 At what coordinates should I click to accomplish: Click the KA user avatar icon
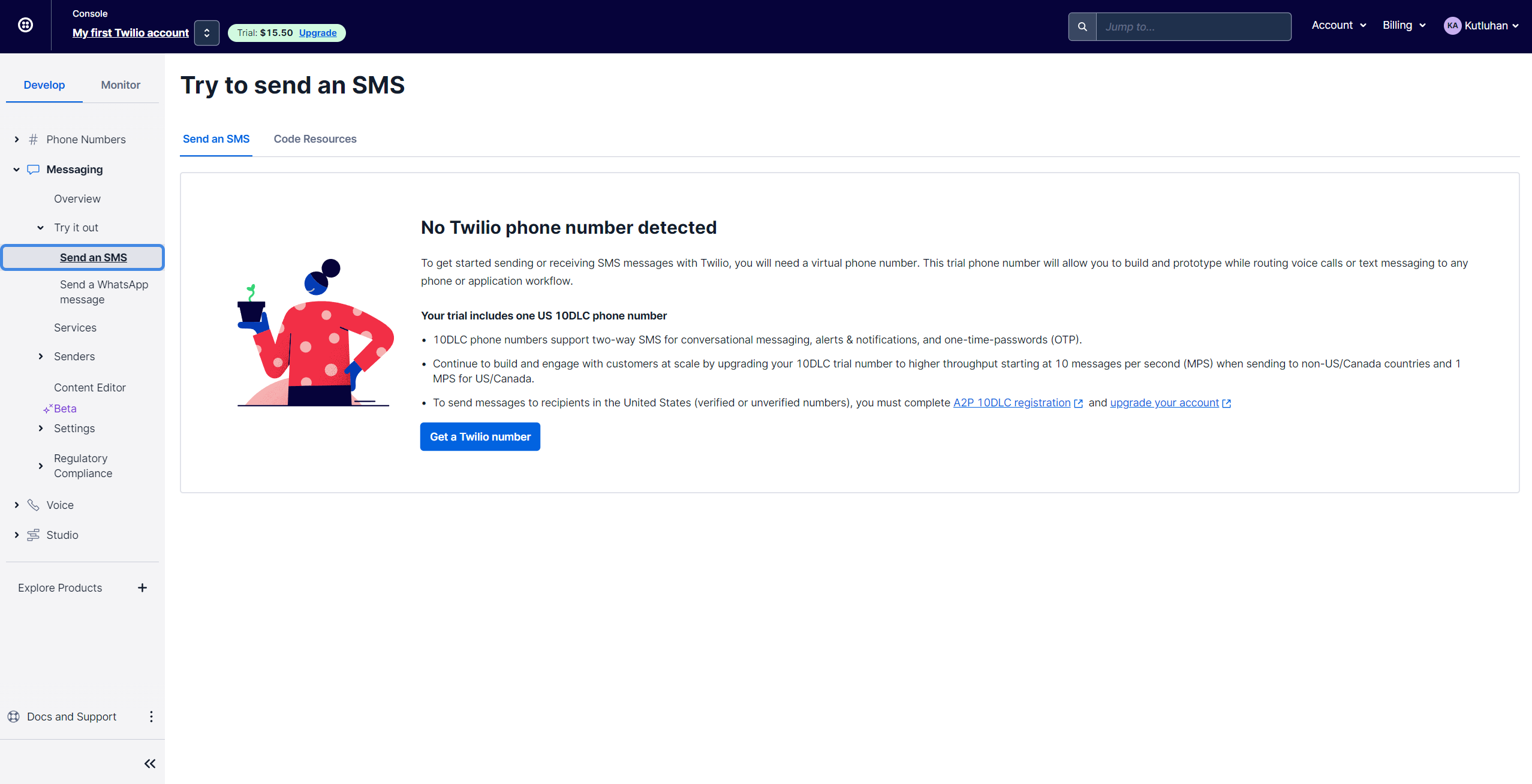tap(1452, 26)
